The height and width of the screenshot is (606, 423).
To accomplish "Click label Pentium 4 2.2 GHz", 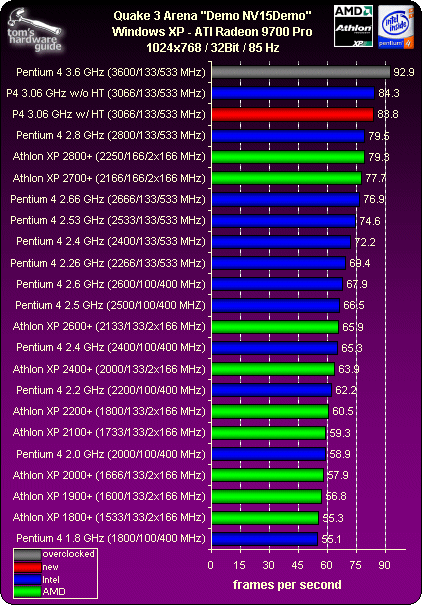I will tap(111, 390).
